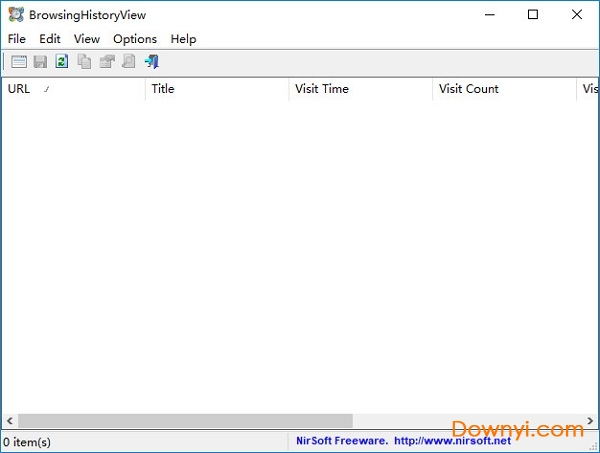Image resolution: width=600 pixels, height=453 pixels.
Task: Open the File menu
Action: pos(17,39)
